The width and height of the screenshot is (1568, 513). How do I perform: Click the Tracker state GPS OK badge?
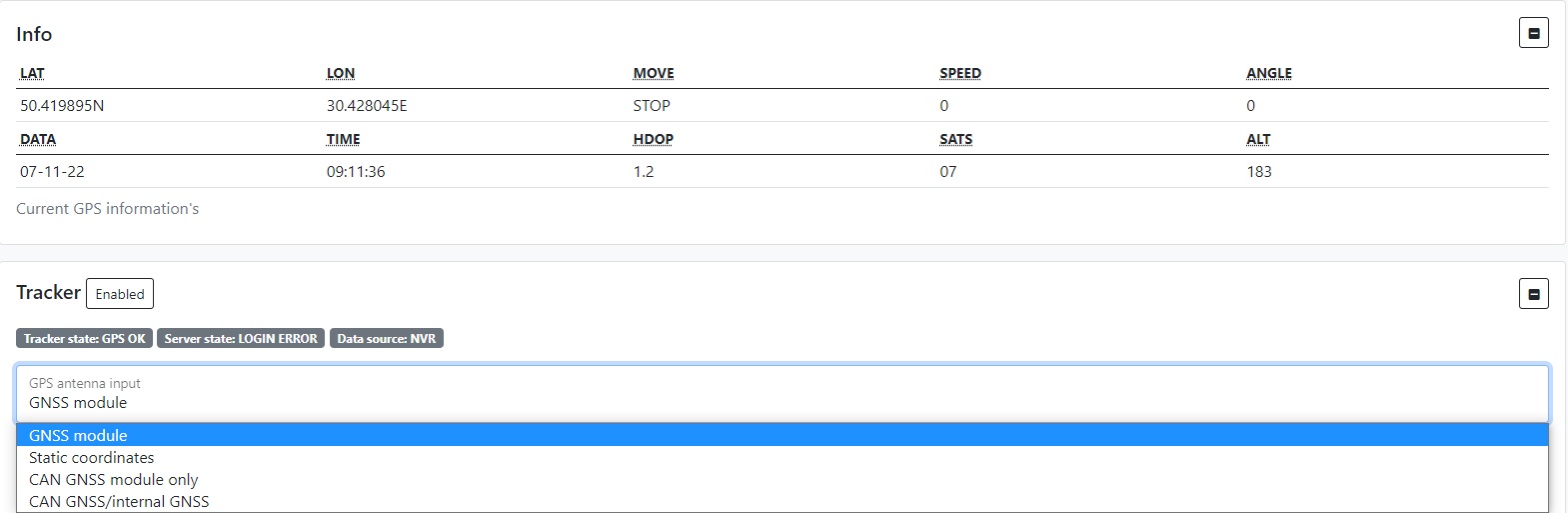[85, 339]
